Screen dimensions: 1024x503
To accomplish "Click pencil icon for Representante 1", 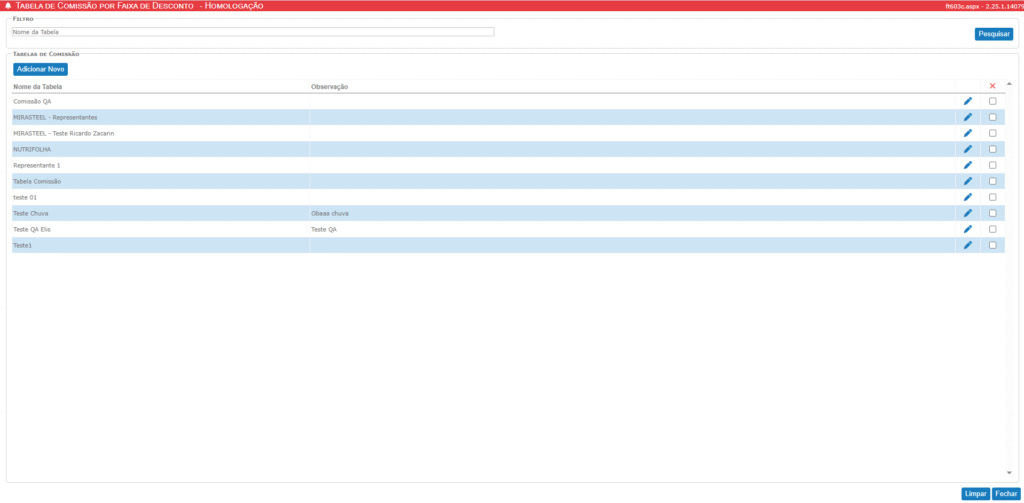I will (967, 165).
